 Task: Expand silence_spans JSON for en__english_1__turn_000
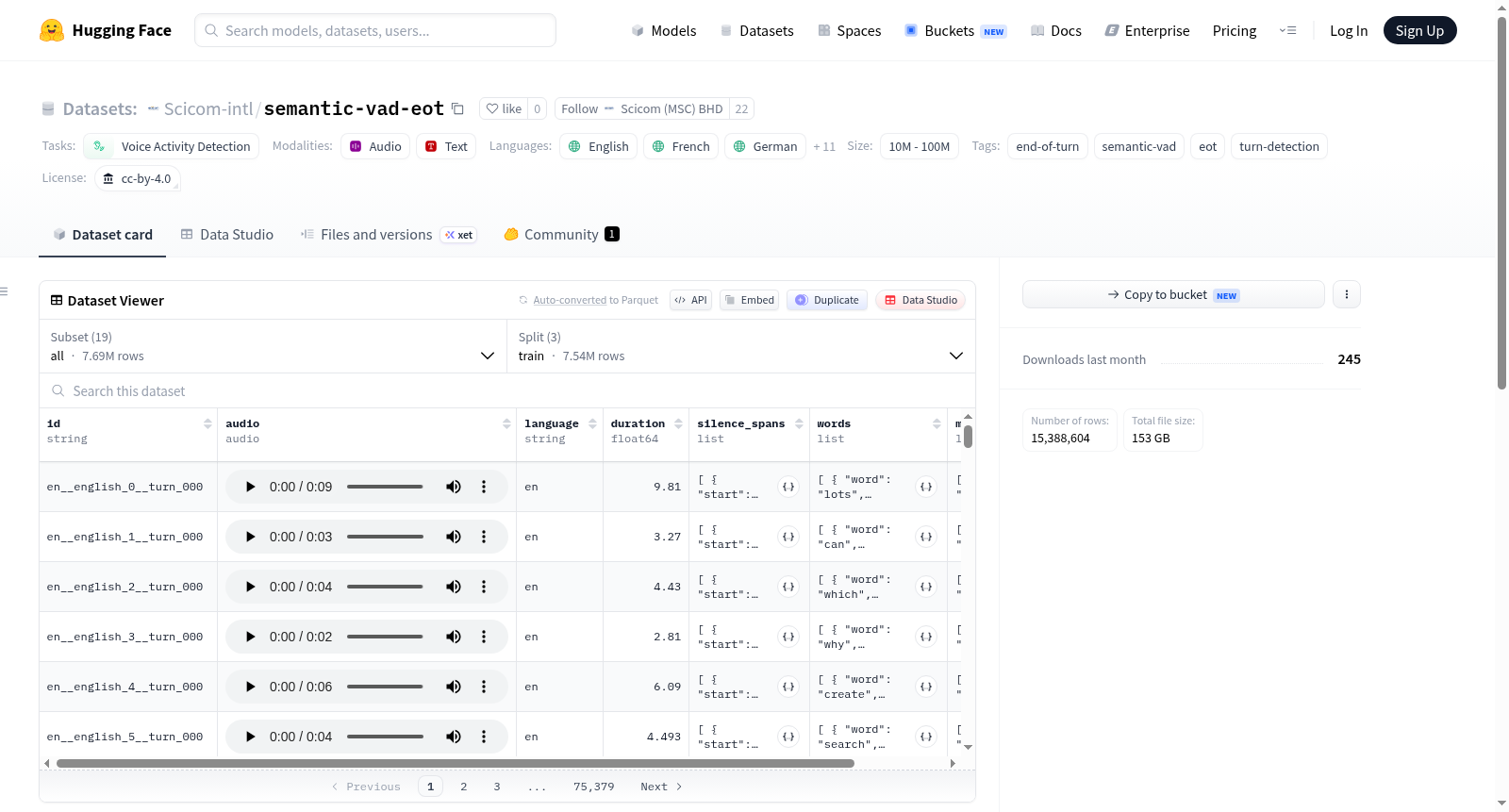(788, 537)
